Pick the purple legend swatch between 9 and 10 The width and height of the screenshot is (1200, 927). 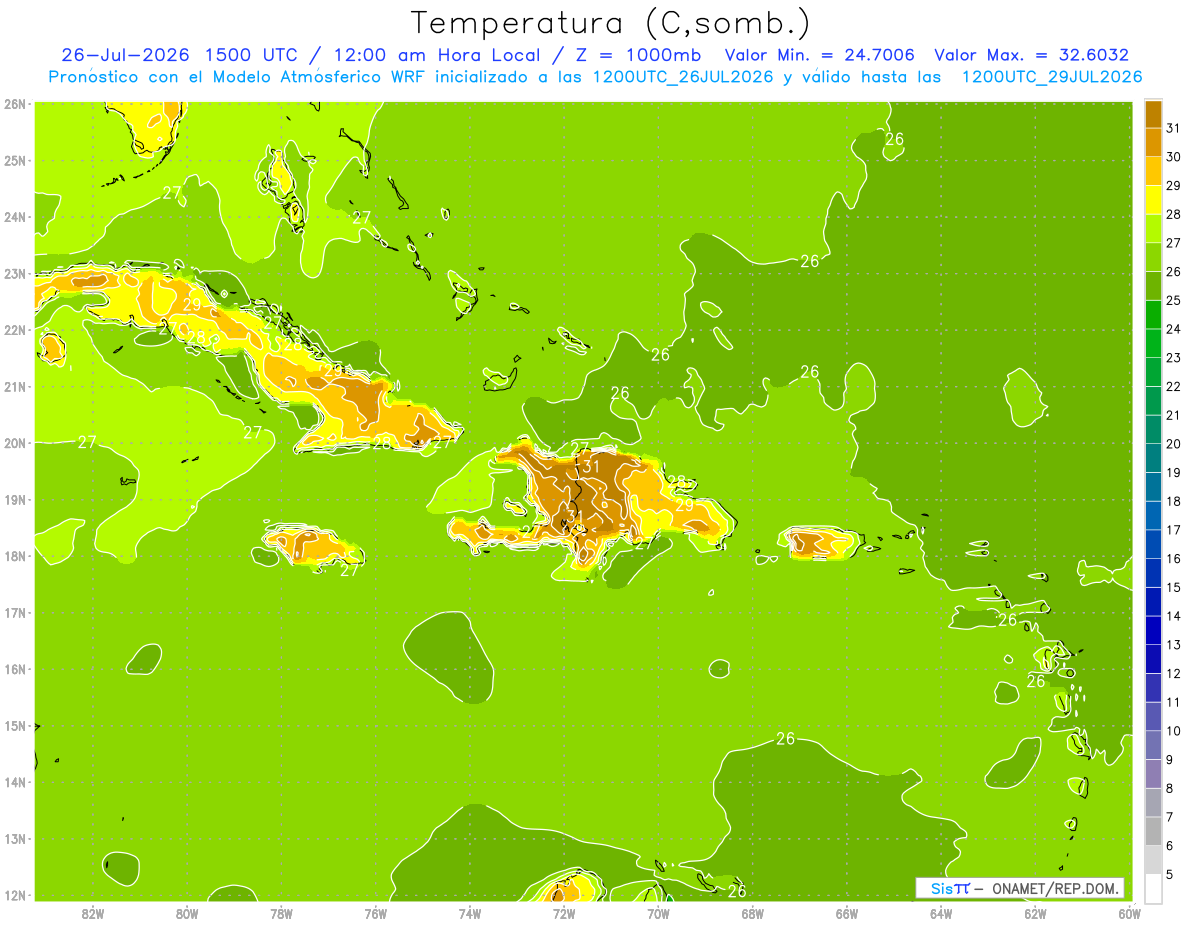pos(1153,745)
